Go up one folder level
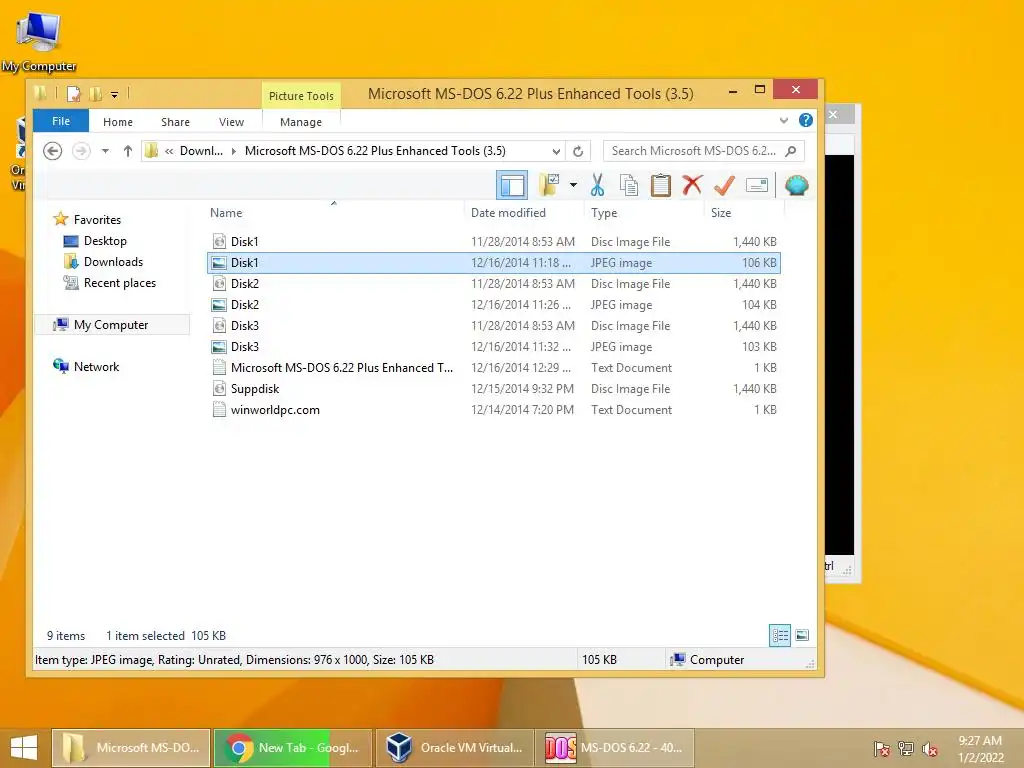 127,151
